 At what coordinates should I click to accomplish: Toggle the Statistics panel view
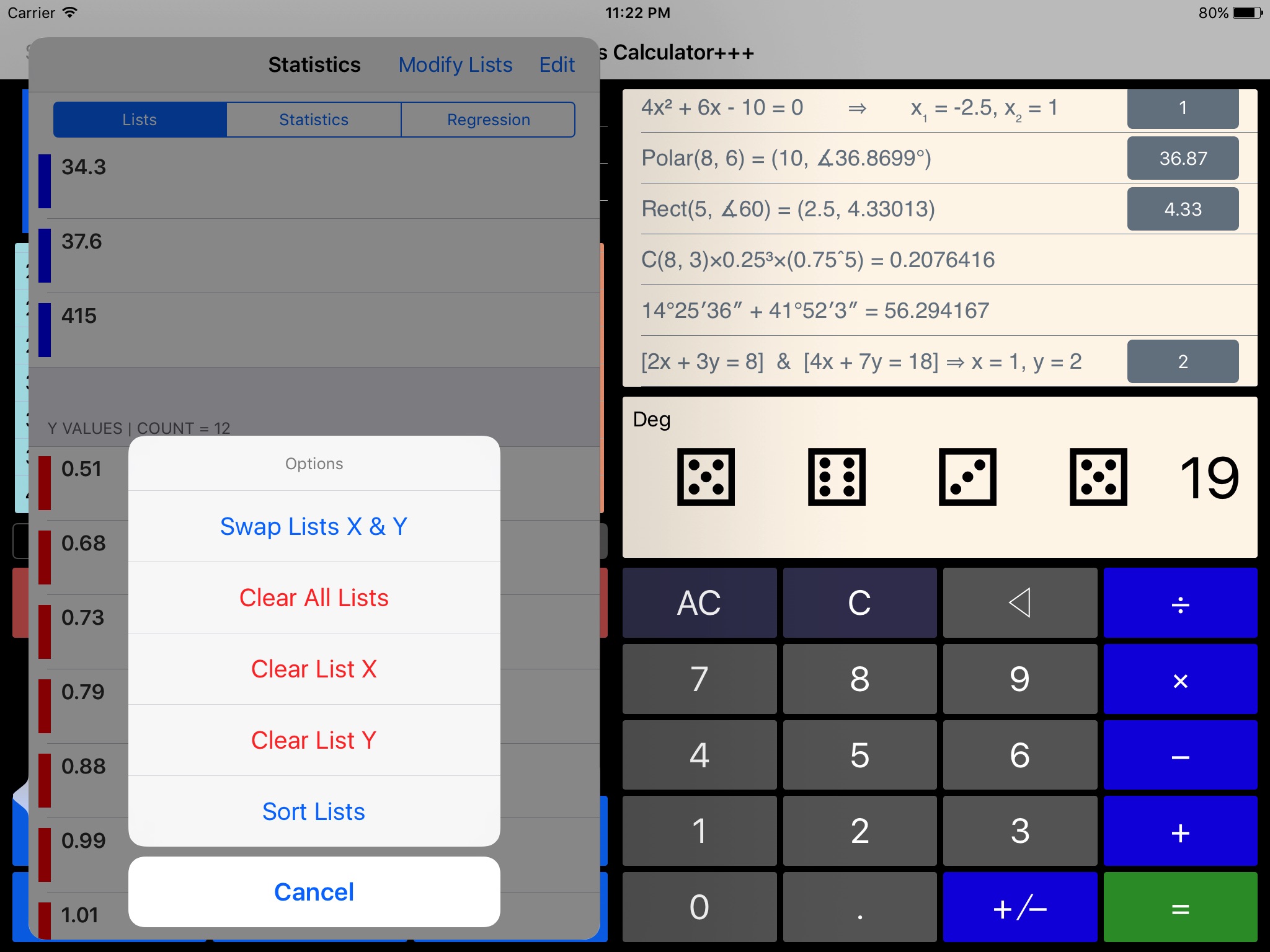(314, 119)
